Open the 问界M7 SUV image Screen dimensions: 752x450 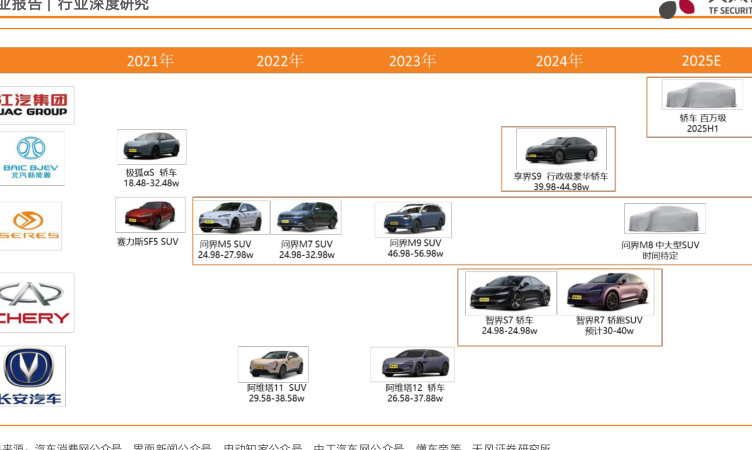[306, 217]
